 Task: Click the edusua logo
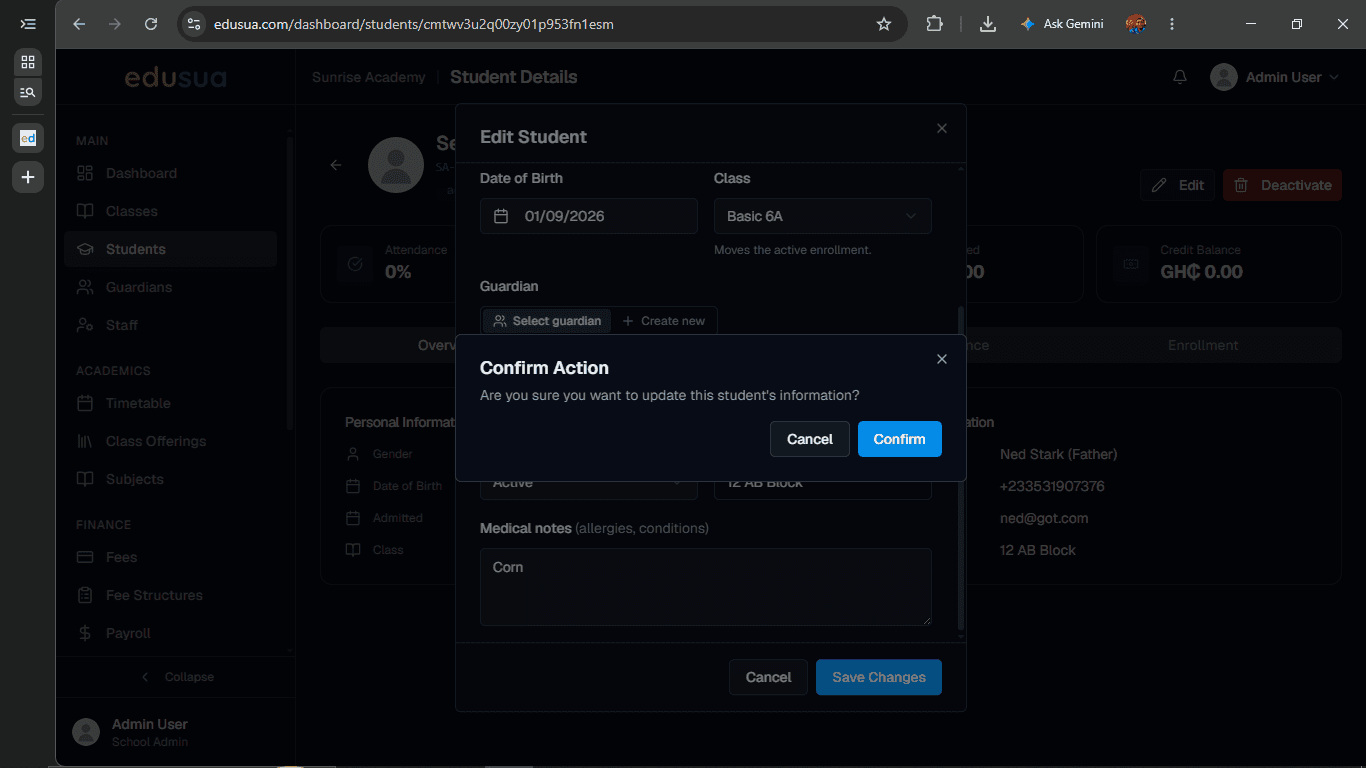pos(175,77)
